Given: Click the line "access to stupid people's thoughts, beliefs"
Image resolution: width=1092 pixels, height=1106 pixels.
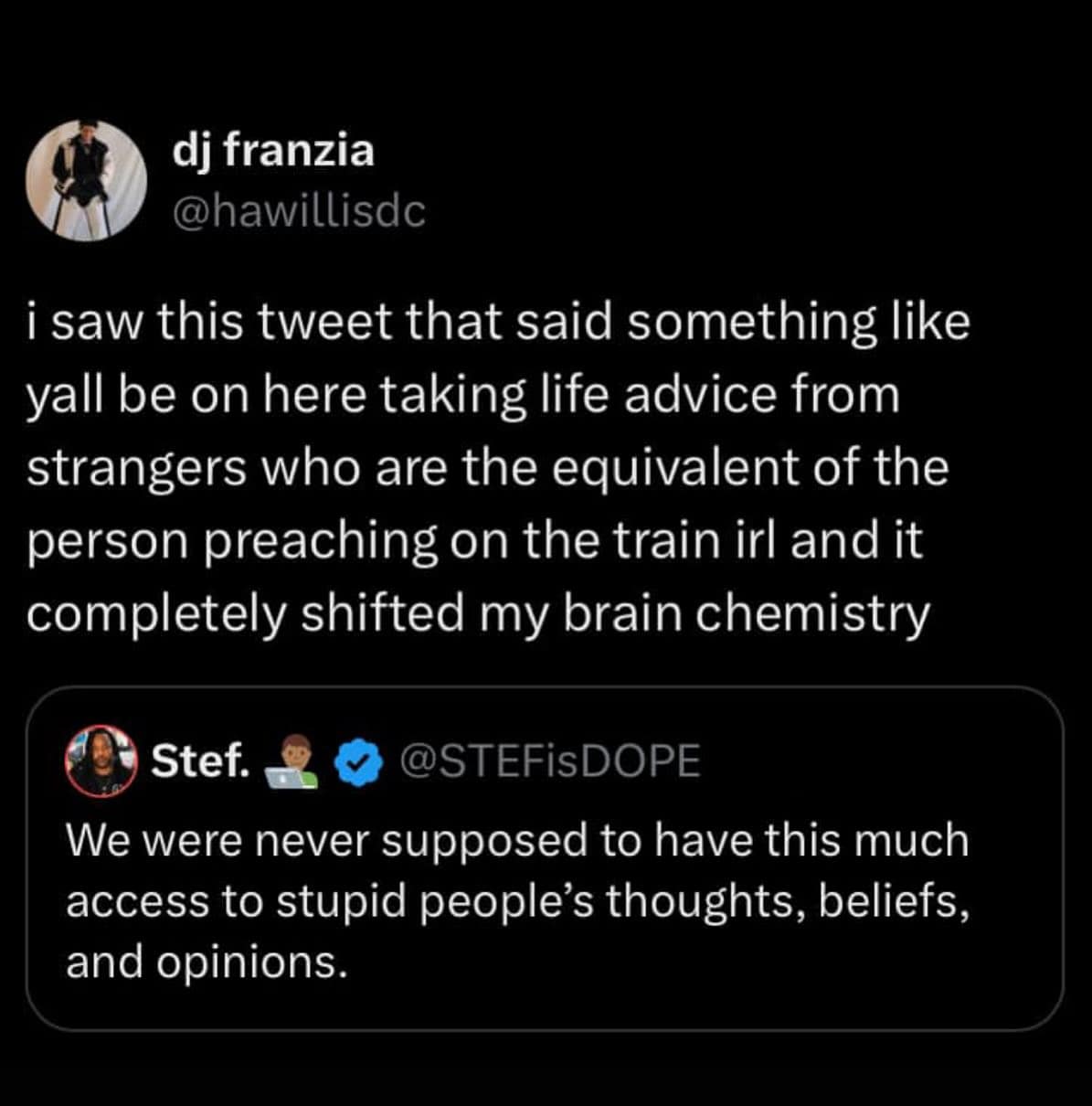Looking at the screenshot, I should click(x=517, y=901).
